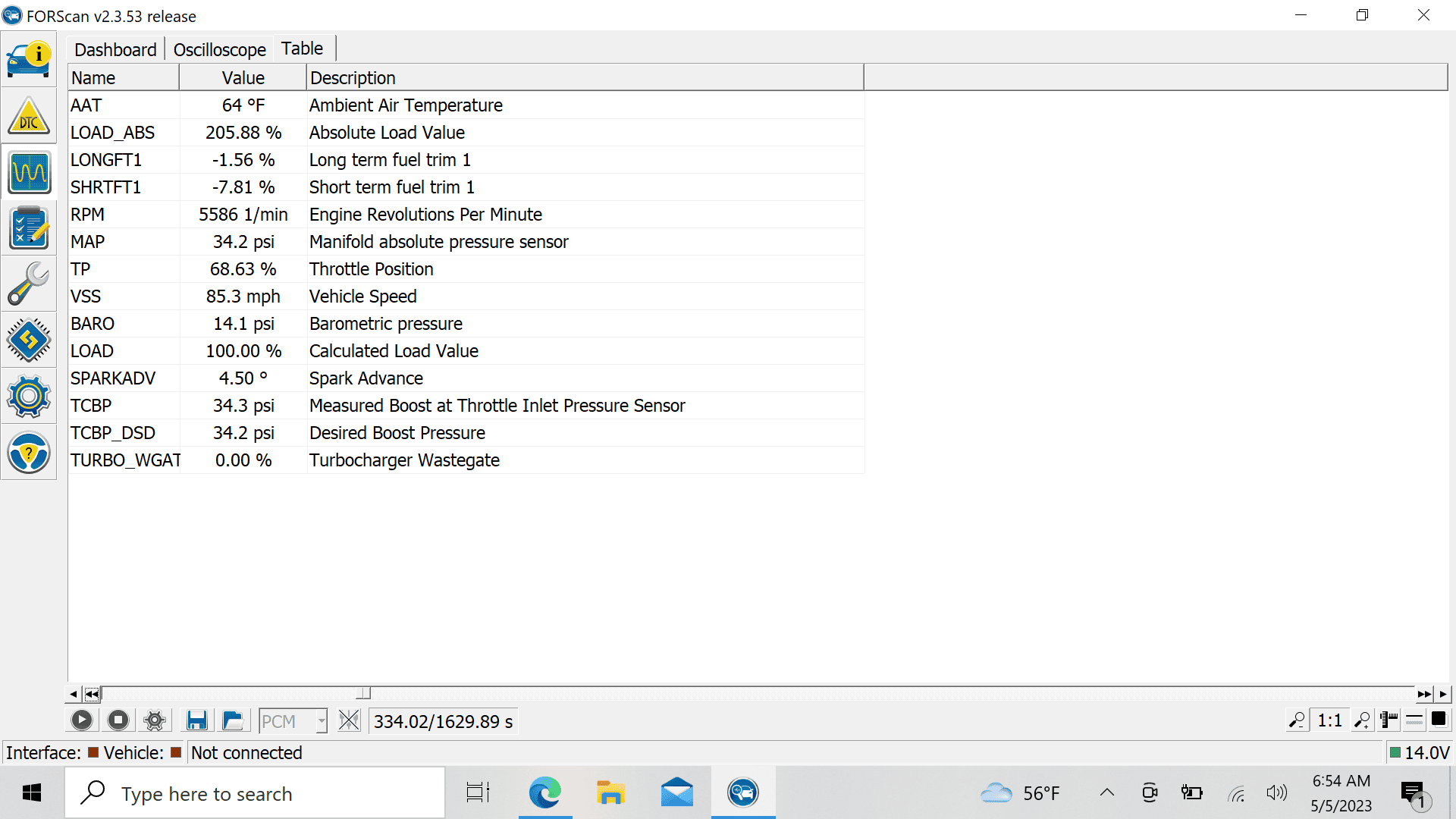The height and width of the screenshot is (819, 1456).
Task: Switch to the Dashboard tab
Action: pyautogui.click(x=115, y=49)
